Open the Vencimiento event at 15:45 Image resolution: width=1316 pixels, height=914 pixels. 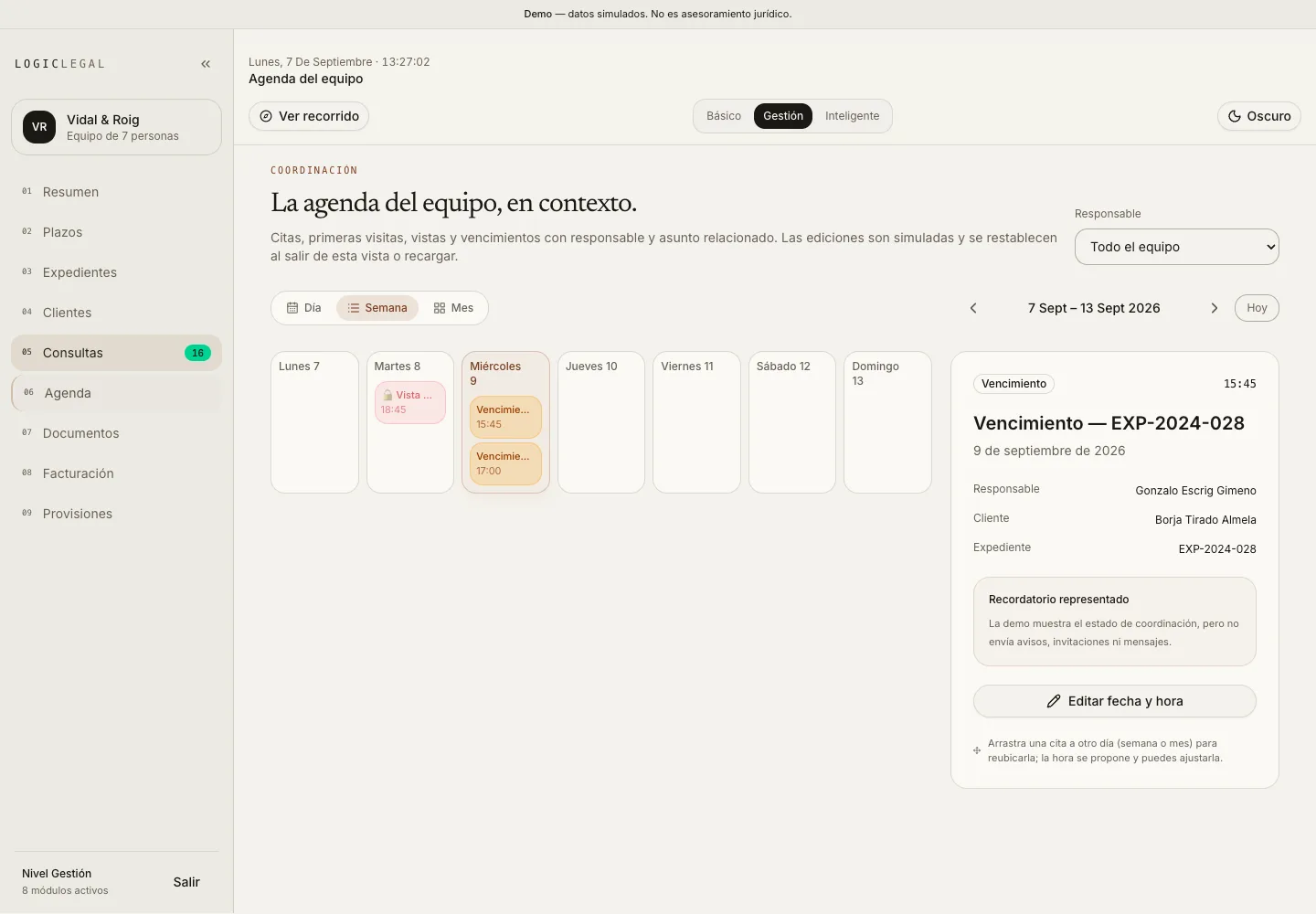(505, 417)
